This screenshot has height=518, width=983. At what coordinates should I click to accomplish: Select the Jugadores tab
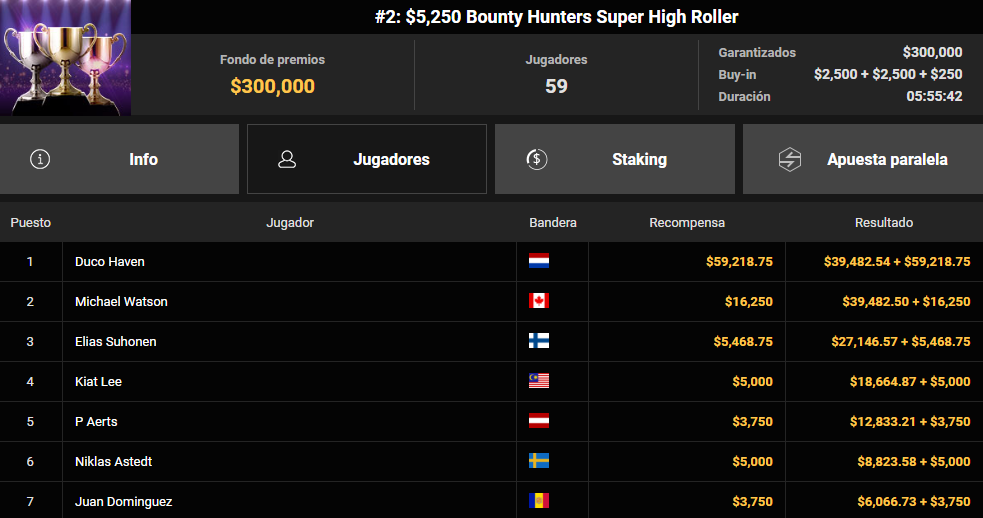click(x=367, y=159)
